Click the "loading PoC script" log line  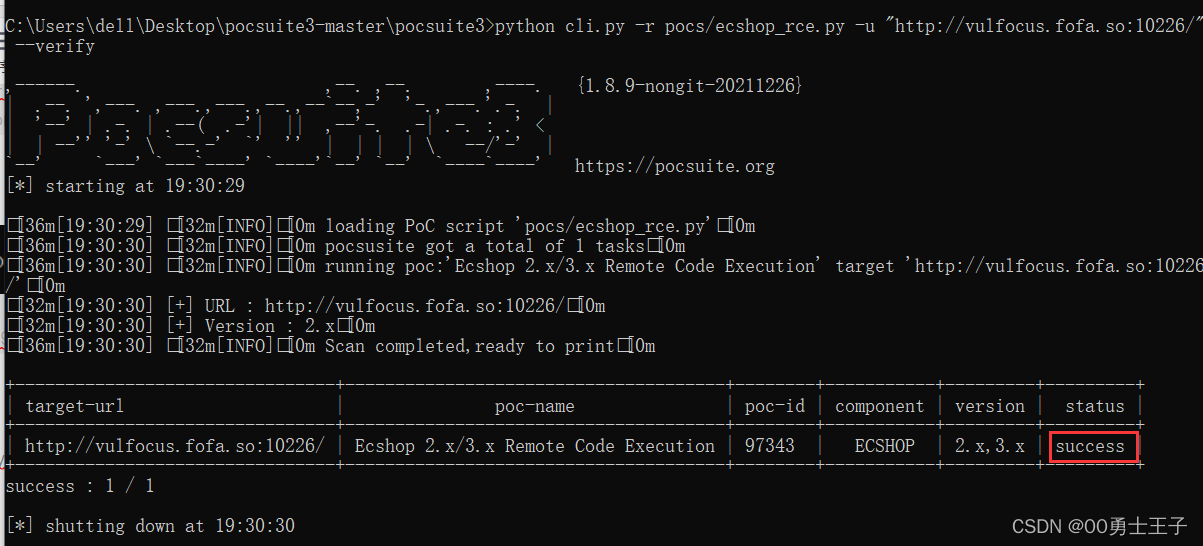click(381, 226)
